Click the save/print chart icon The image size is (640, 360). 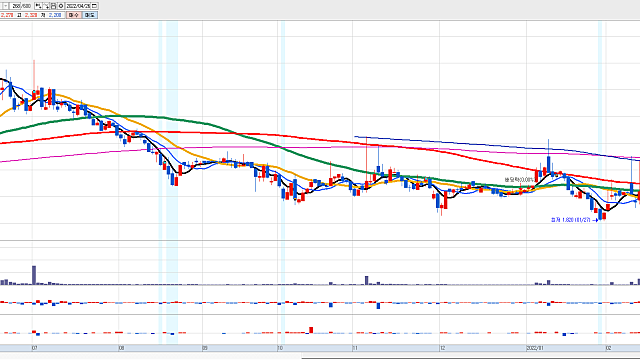(x=53, y=6)
